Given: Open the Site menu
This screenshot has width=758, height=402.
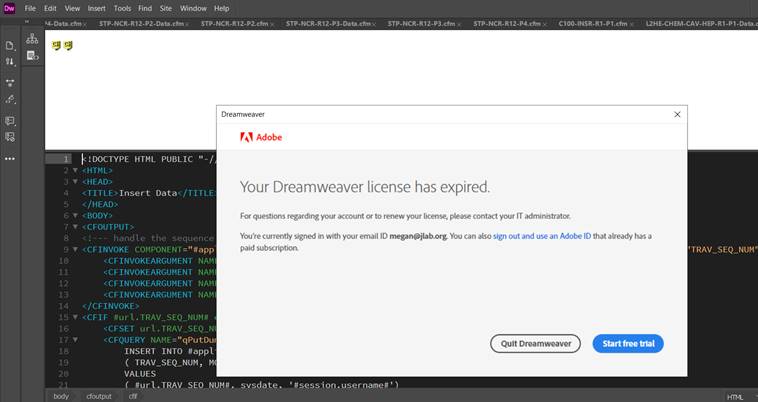Looking at the screenshot, I should click(166, 8).
